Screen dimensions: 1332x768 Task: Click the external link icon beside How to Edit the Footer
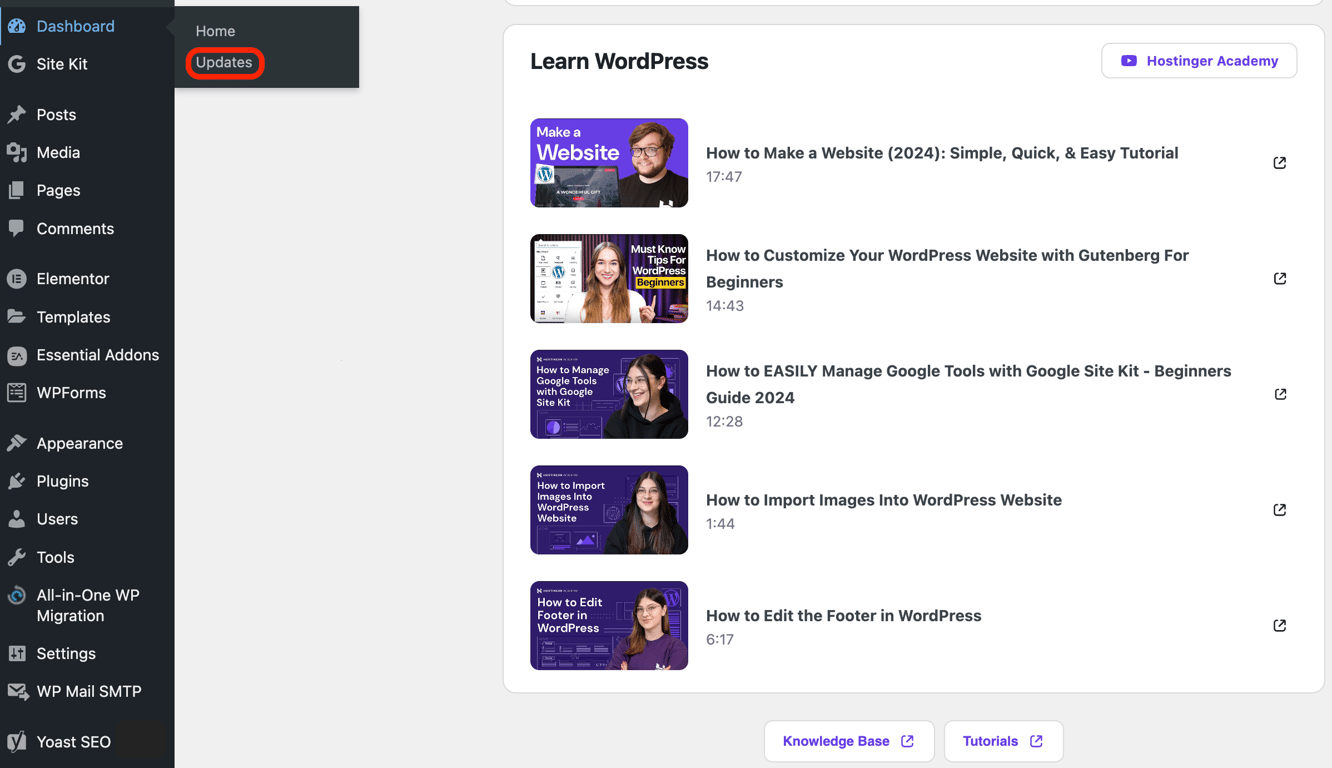1280,625
